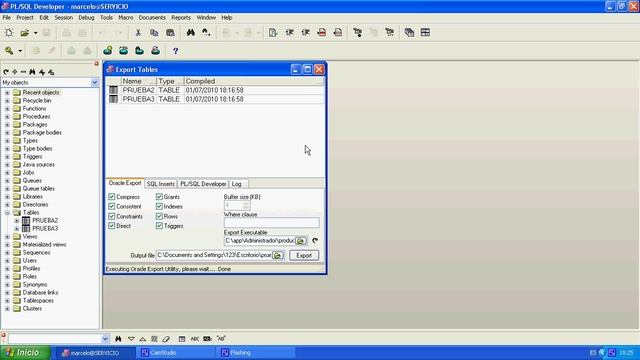Screen dimensions: 640x360
Task: Uncheck the Constraints checkbox
Action: (x=112, y=216)
